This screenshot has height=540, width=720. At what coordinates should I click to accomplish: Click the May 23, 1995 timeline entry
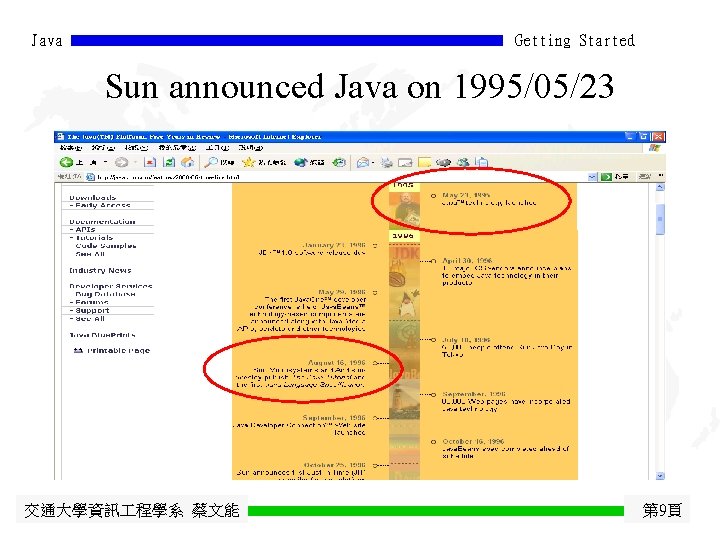(489, 199)
